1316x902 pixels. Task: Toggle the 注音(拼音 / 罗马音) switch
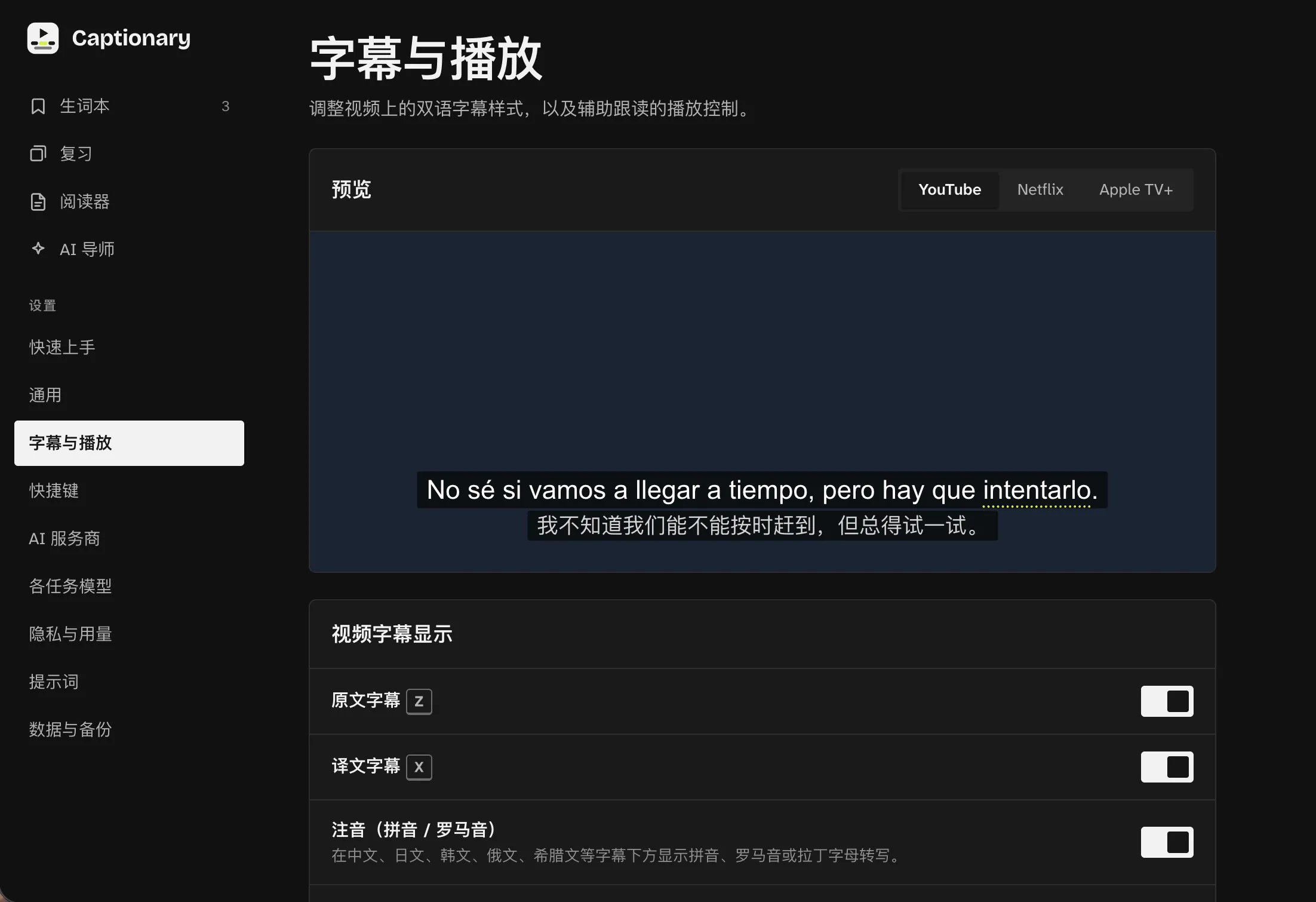pos(1167,842)
